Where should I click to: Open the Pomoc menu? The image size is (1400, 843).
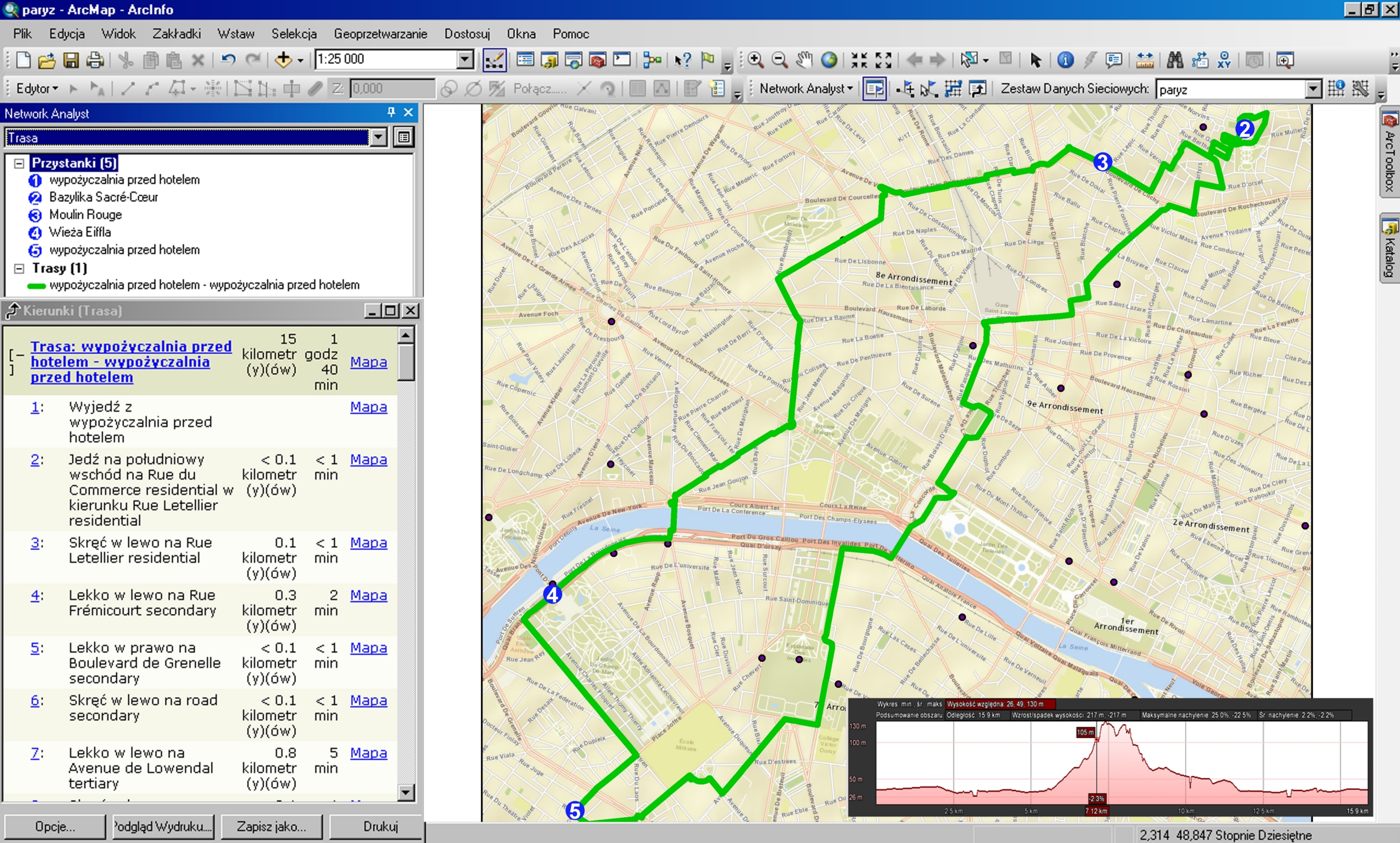[x=571, y=33]
